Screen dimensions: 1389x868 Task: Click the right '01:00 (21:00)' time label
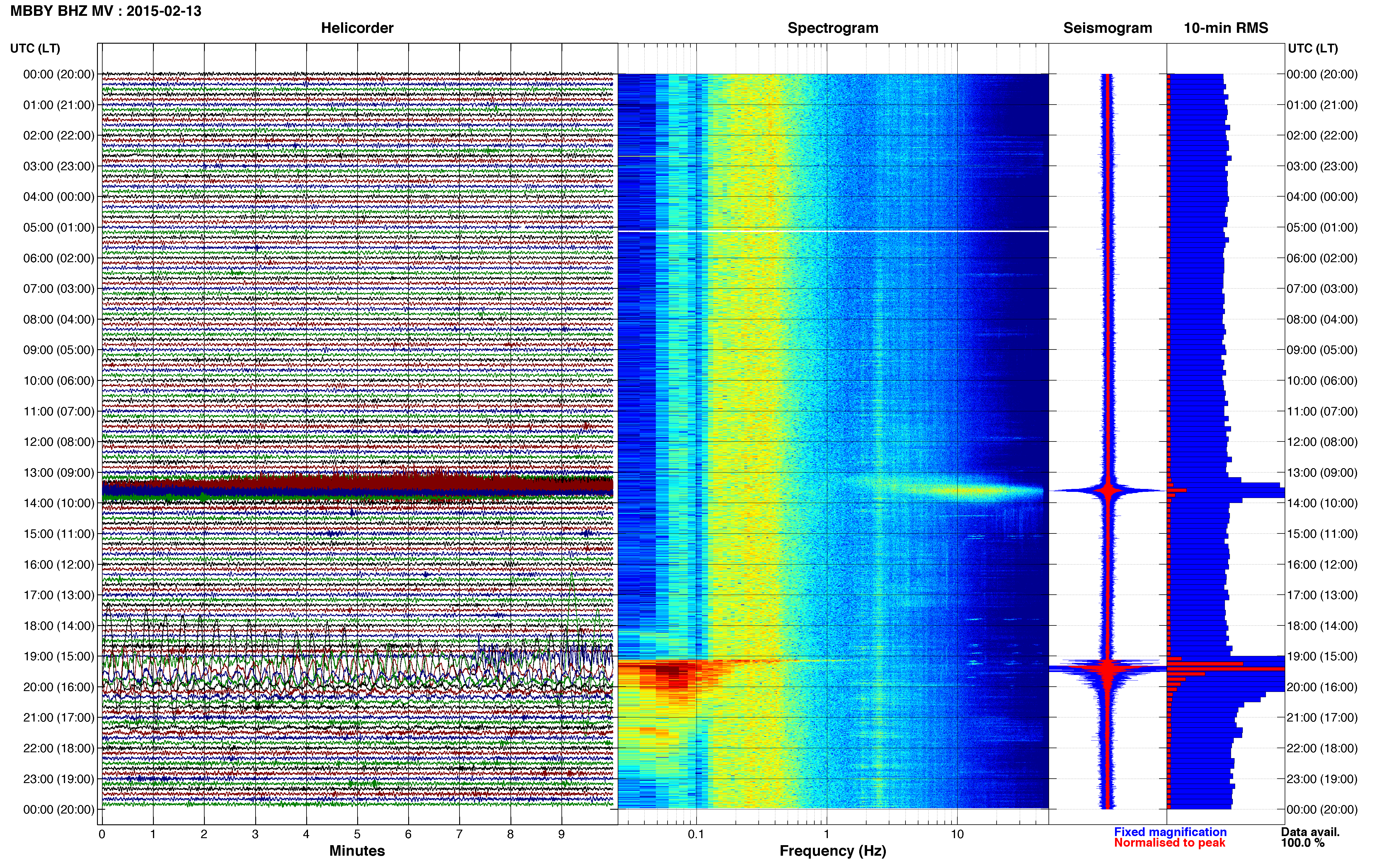[1322, 105]
